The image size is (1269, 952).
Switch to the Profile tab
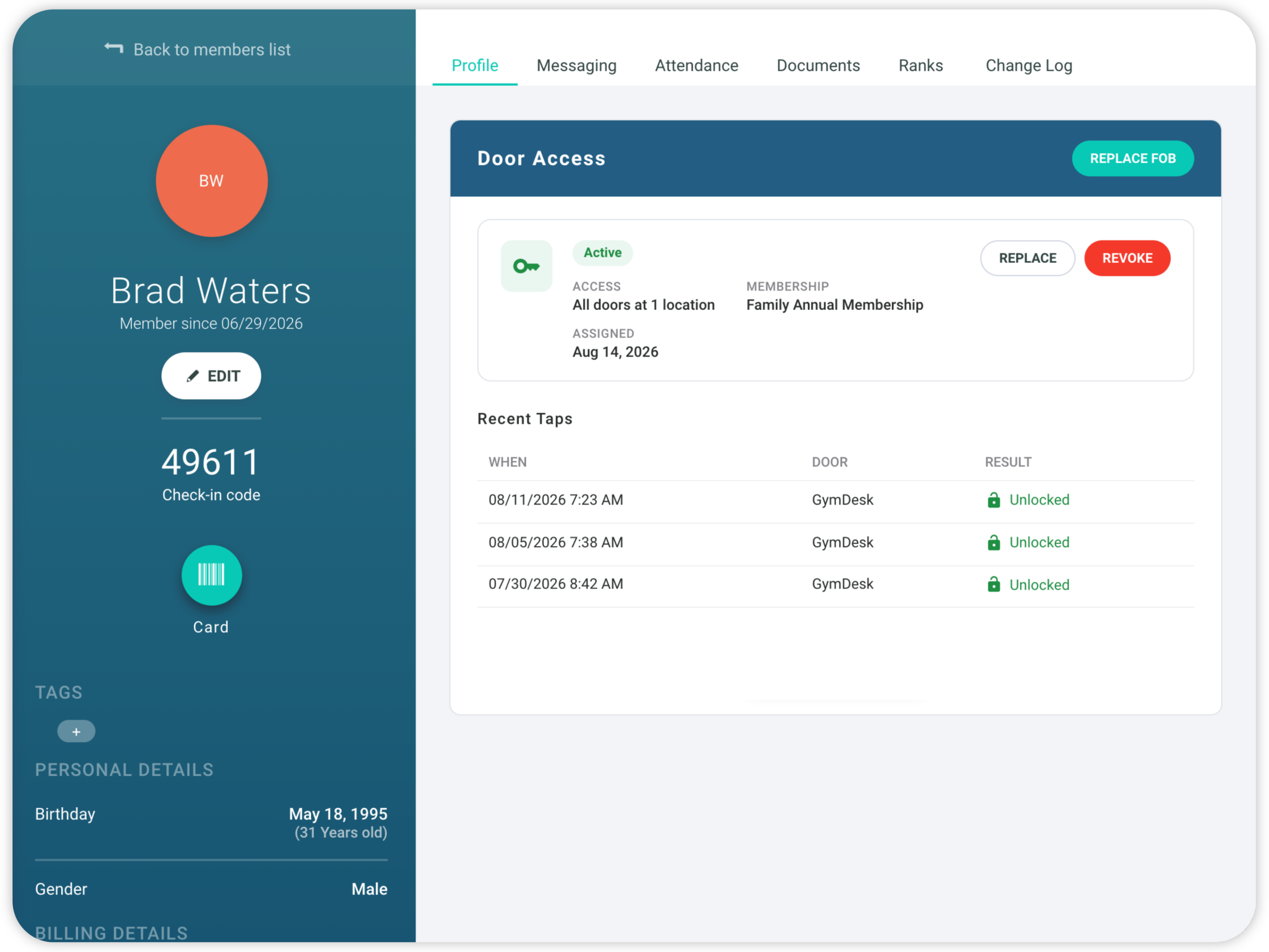coord(474,65)
